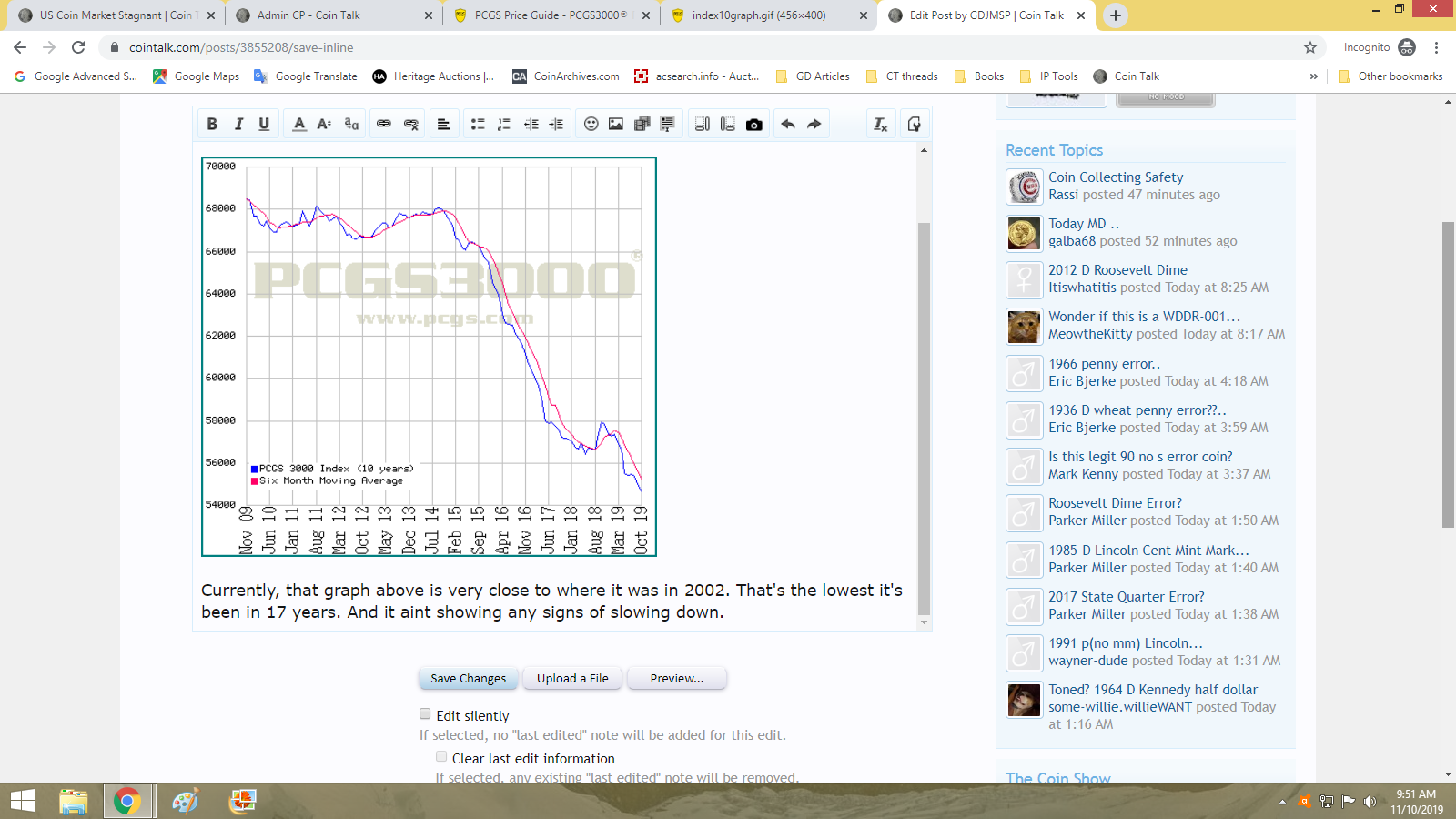Click the insert media icon
This screenshot has width=1456, height=819.
point(642,124)
